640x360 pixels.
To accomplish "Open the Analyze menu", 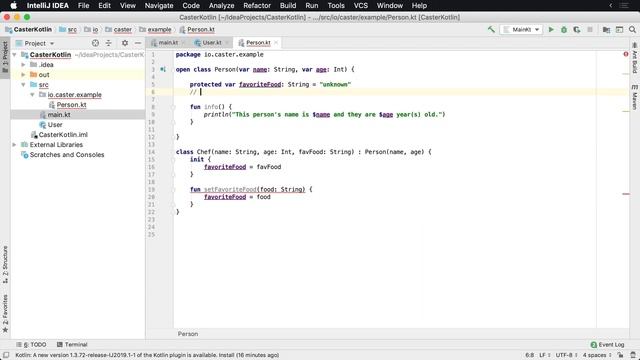I will [x=221, y=5].
